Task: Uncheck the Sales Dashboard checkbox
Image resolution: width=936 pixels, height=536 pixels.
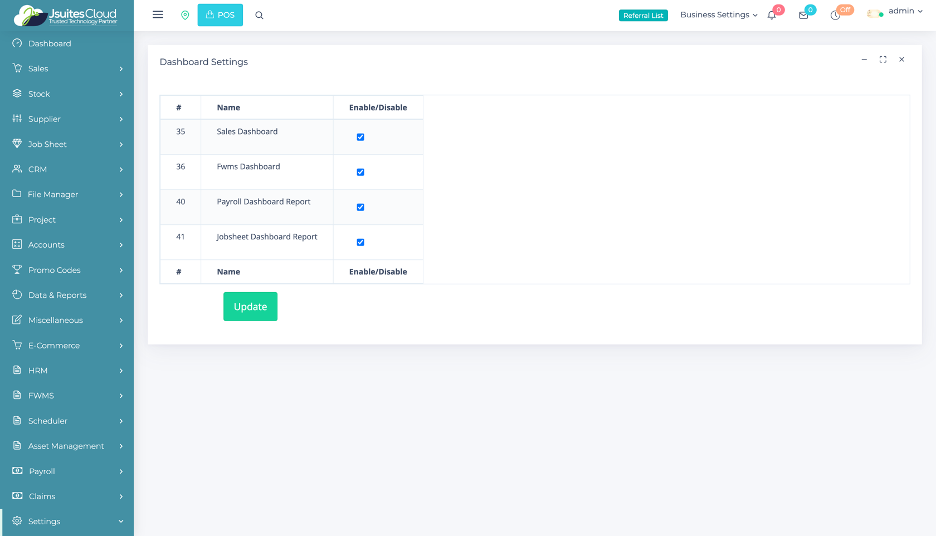Action: tap(361, 137)
